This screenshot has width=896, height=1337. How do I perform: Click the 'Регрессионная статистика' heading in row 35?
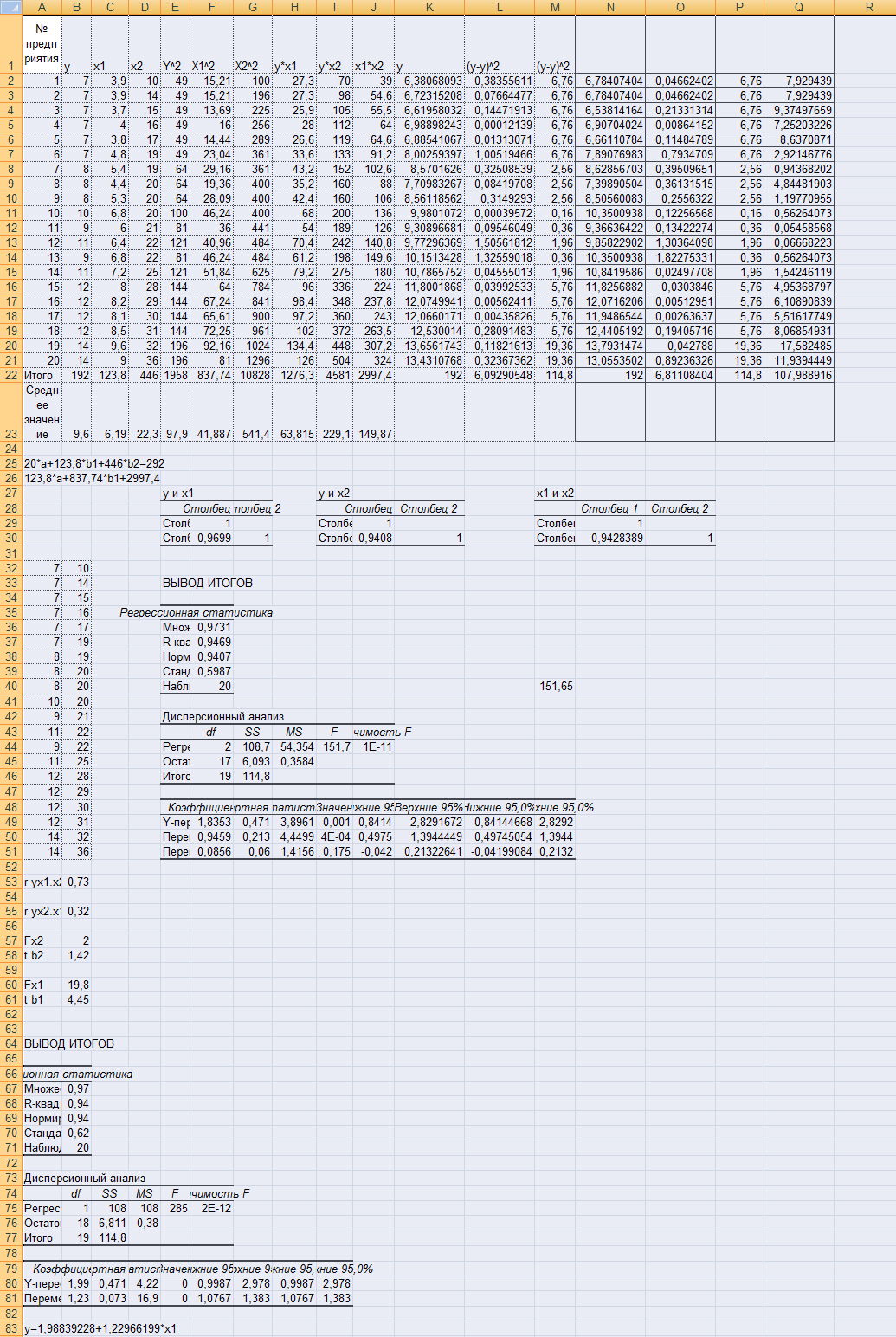(x=197, y=612)
